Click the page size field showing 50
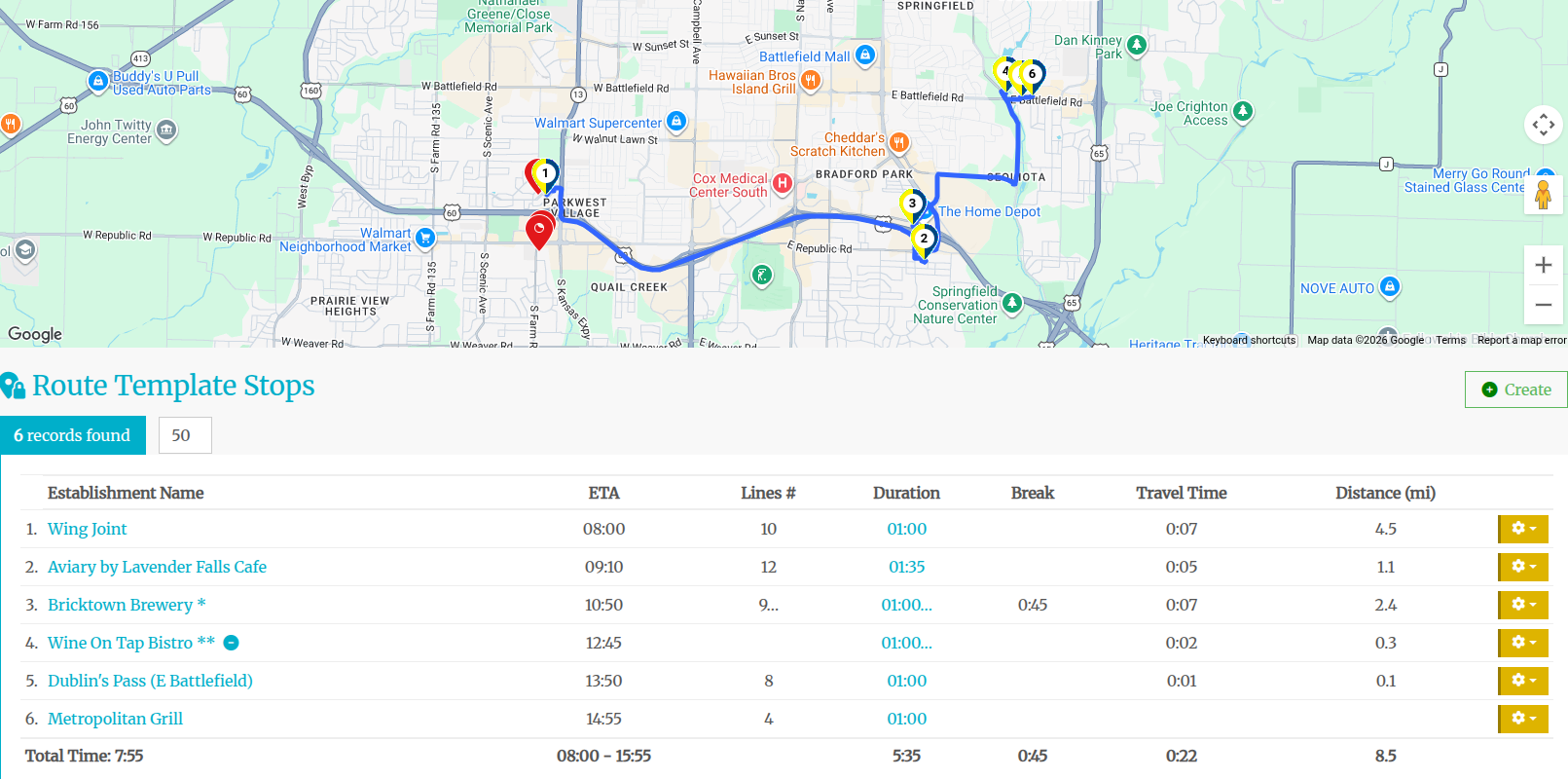The height and width of the screenshot is (779, 1568). coord(185,435)
